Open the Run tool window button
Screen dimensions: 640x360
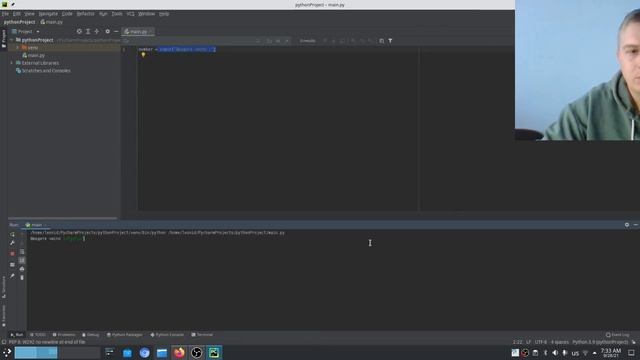click(x=17, y=335)
